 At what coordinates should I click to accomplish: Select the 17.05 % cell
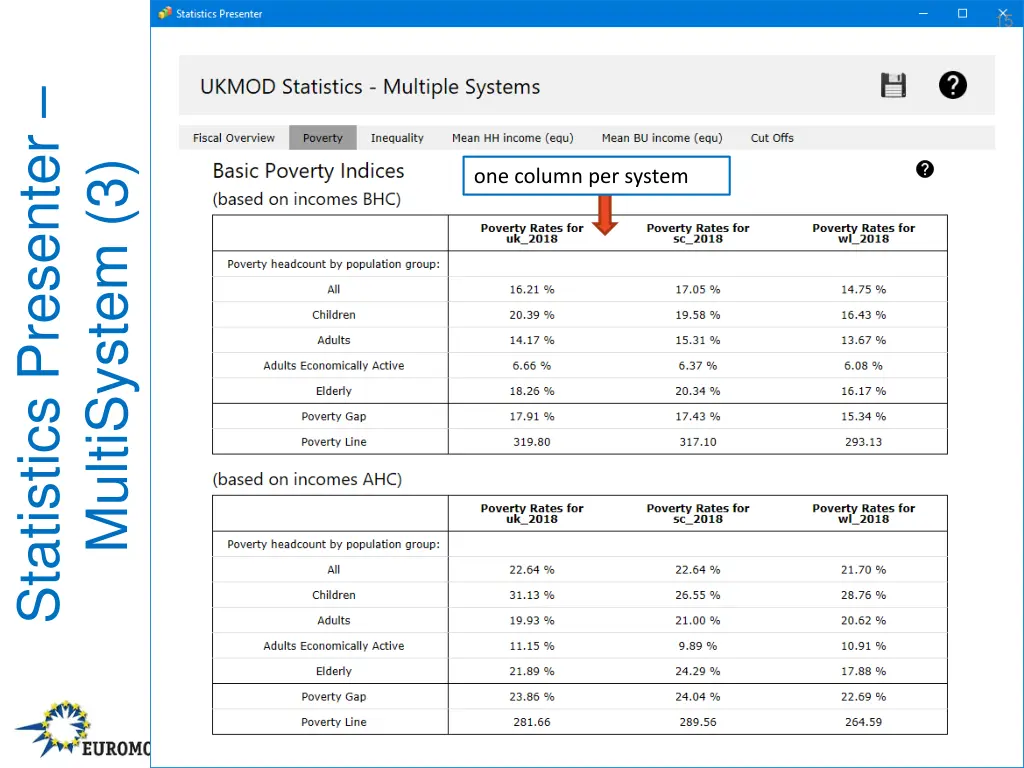pyautogui.click(x=697, y=289)
